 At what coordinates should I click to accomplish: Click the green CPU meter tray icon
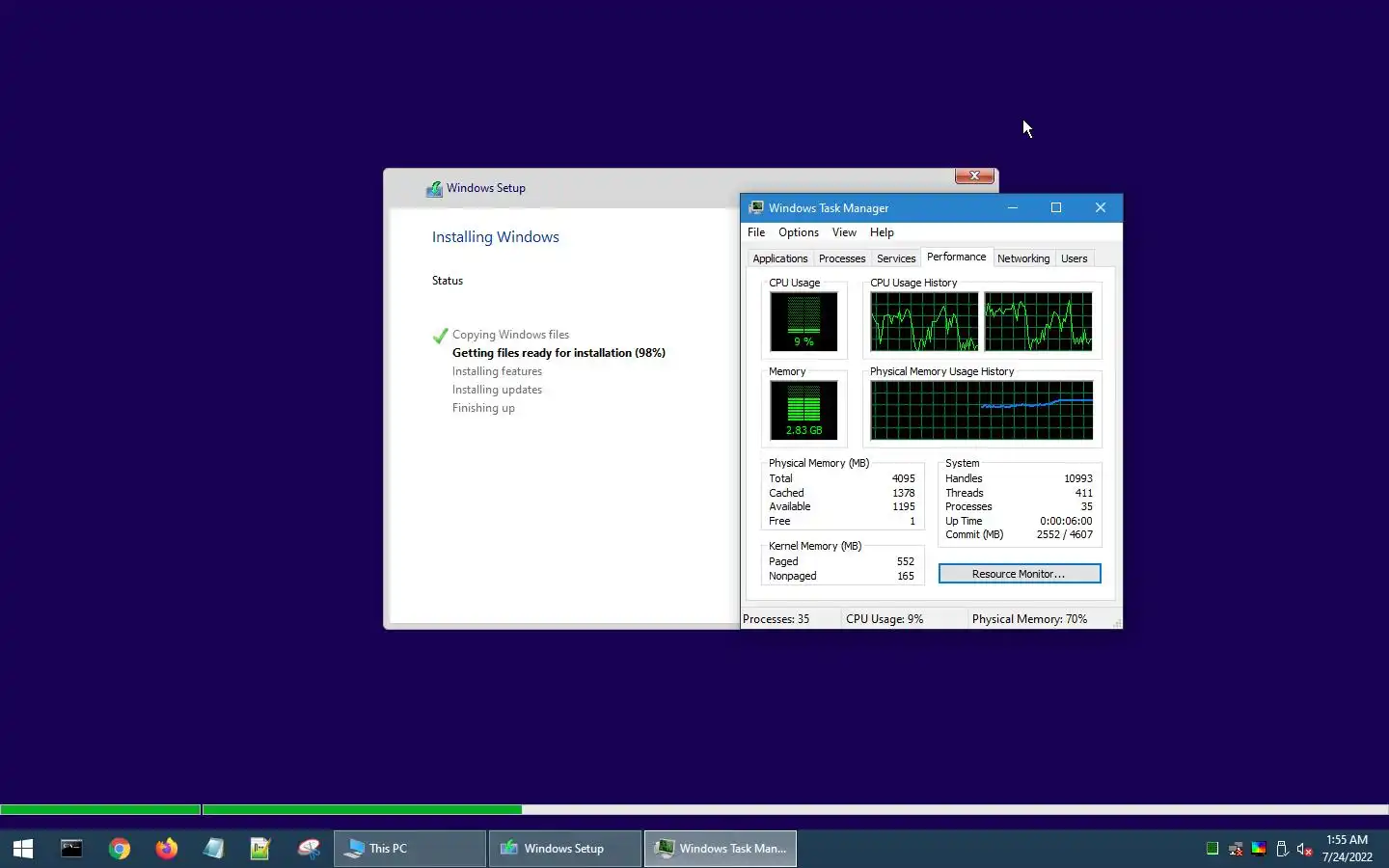1212,849
